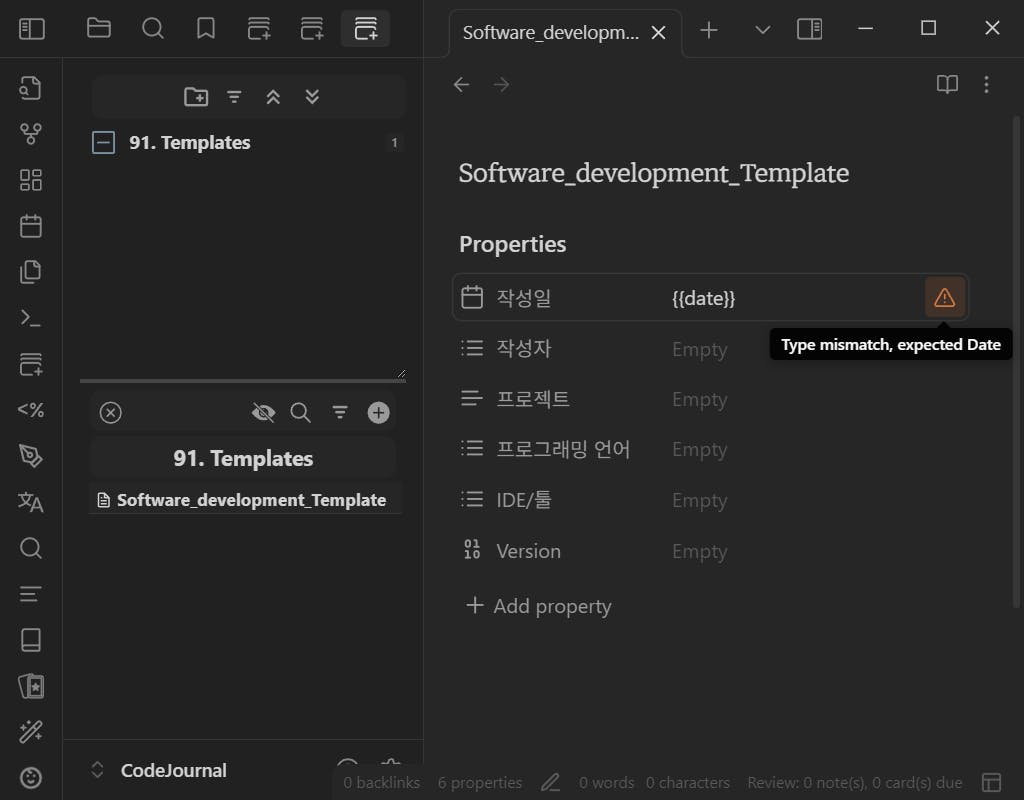Open the graph view from the ribbon
The height and width of the screenshot is (800, 1024).
(x=31, y=134)
